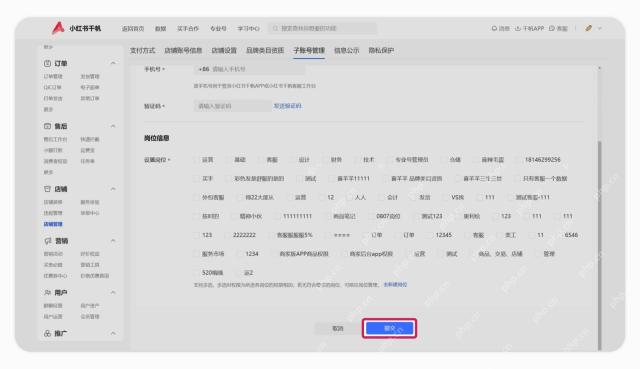640x369 pixels.
Task: Collapse the 推广 sidebar section
Action: [113, 333]
